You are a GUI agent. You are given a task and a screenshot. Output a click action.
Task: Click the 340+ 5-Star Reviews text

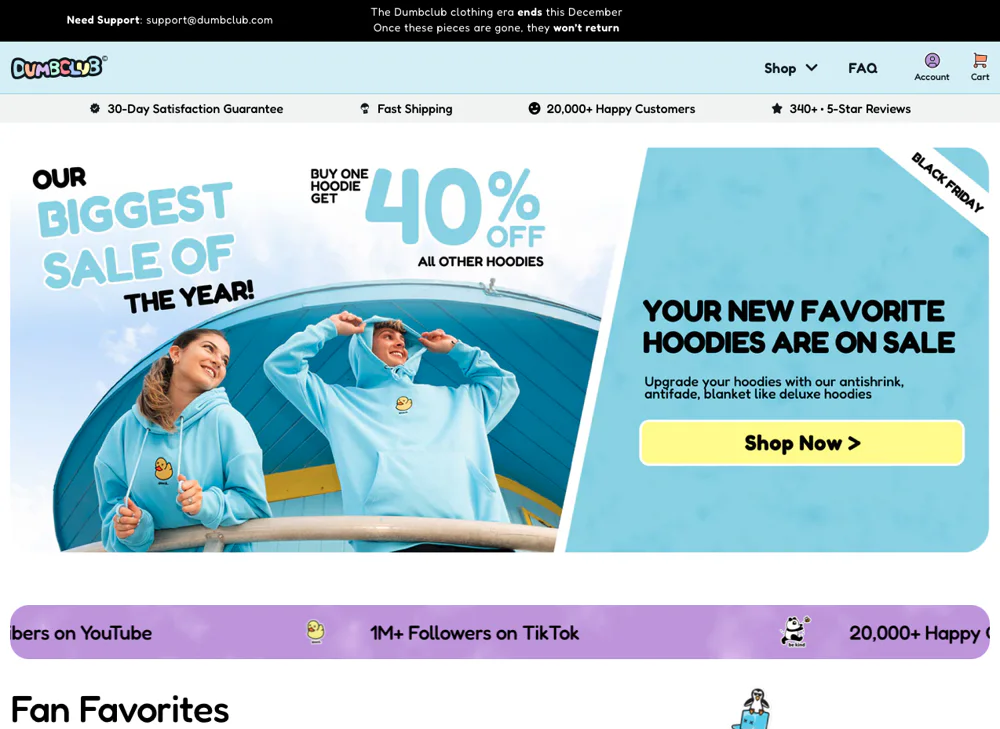pyautogui.click(x=849, y=109)
